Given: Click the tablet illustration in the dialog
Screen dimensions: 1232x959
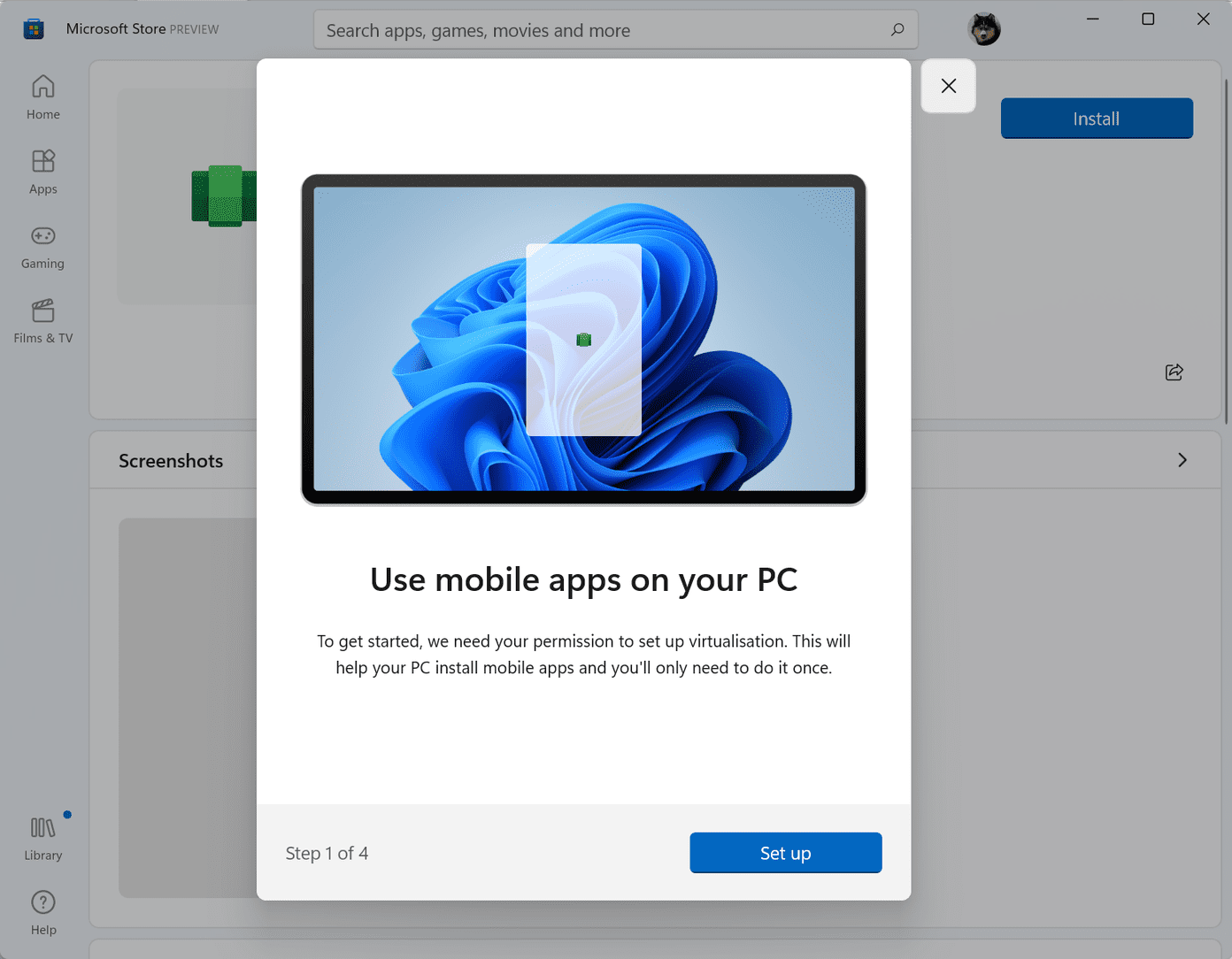Looking at the screenshot, I should click(x=584, y=340).
